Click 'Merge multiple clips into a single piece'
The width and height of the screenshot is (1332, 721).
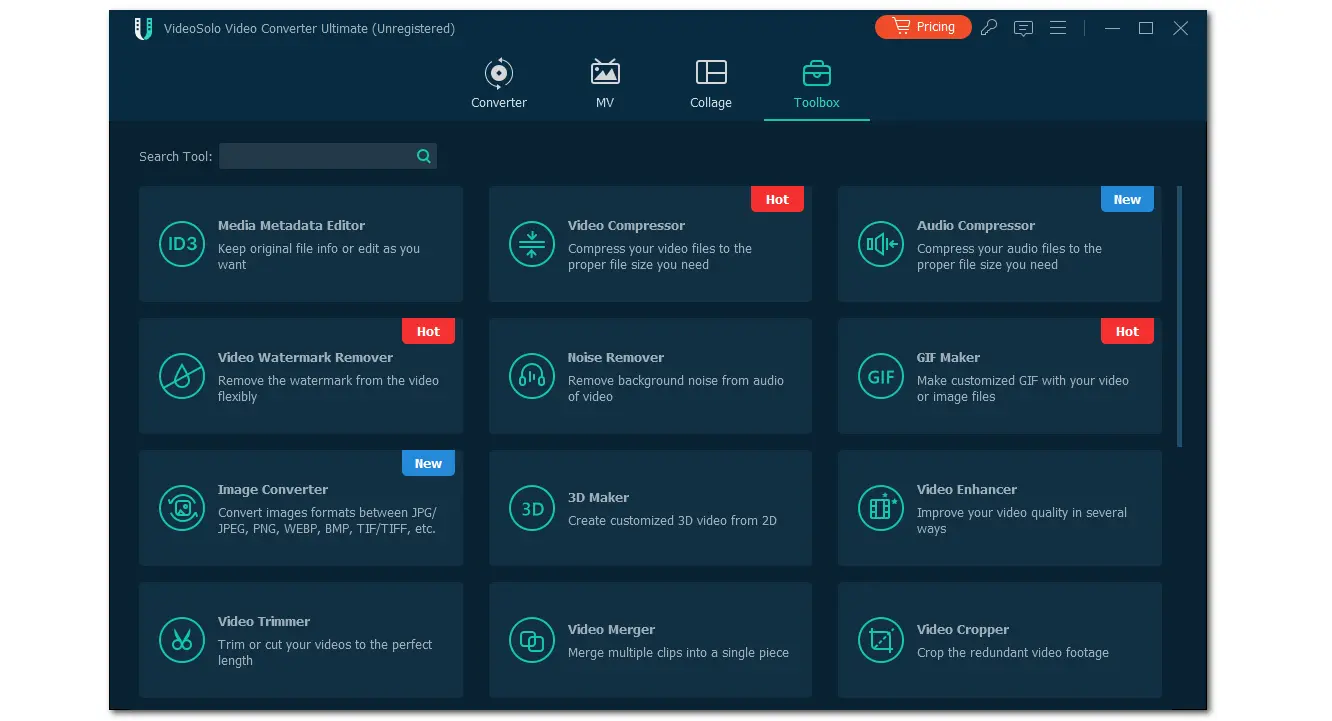click(x=678, y=653)
